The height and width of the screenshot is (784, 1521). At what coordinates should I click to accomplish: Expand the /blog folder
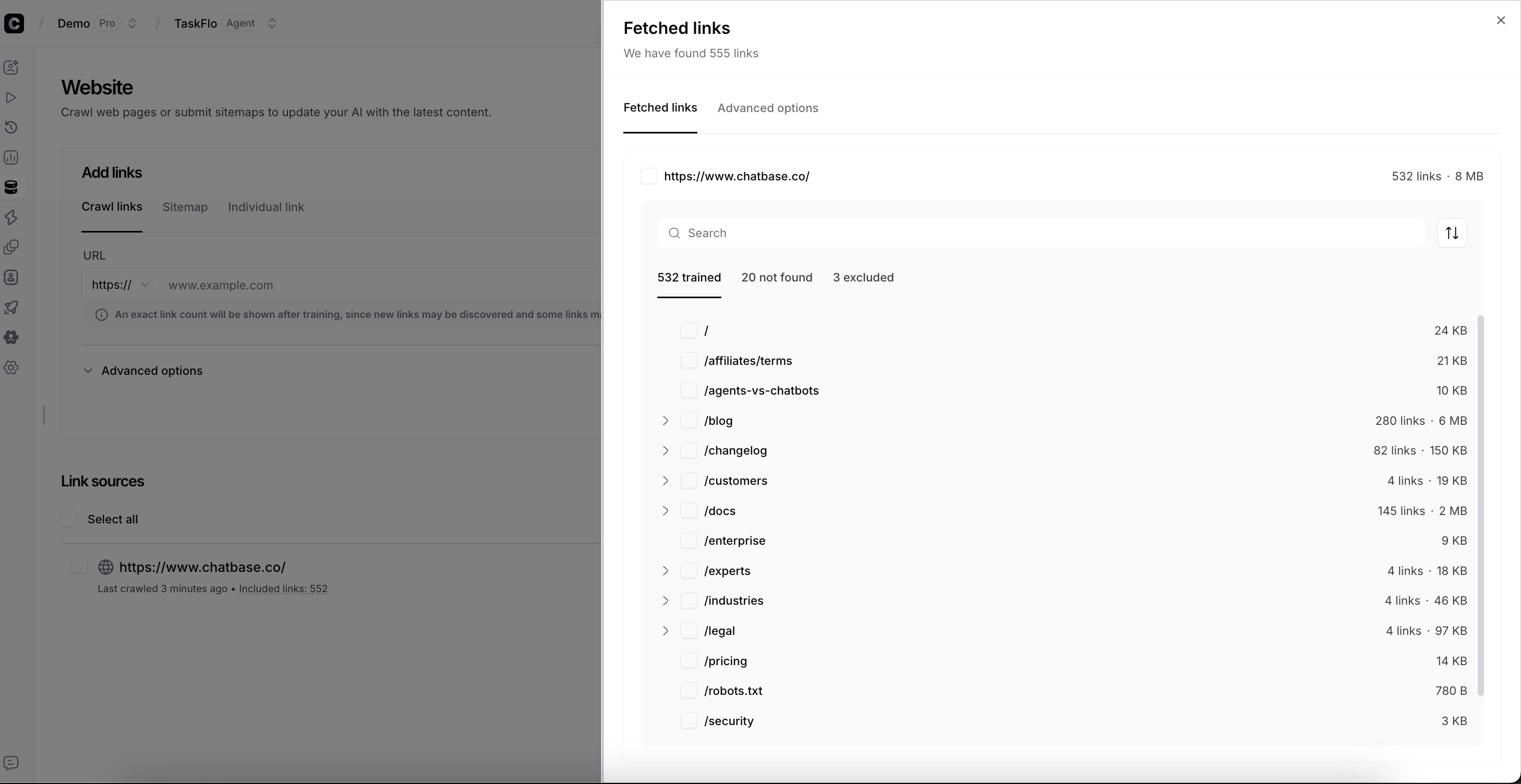point(666,421)
